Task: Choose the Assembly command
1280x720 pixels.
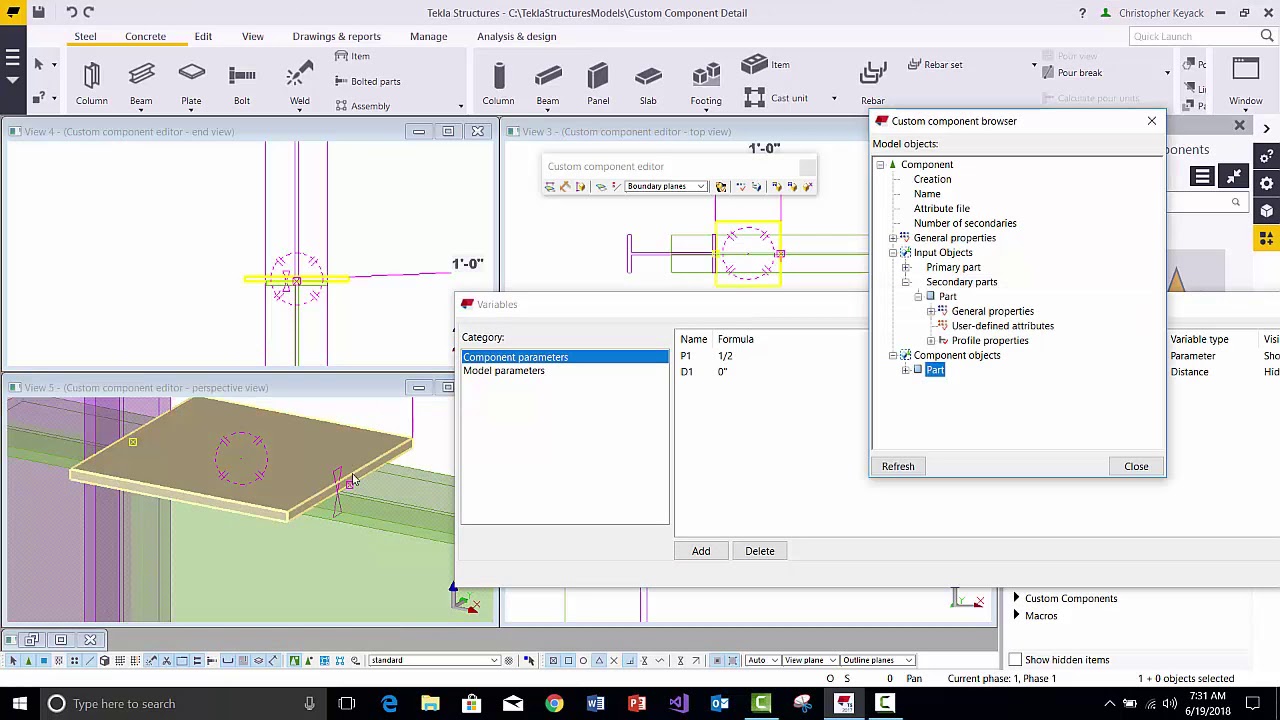Action: tap(362, 106)
